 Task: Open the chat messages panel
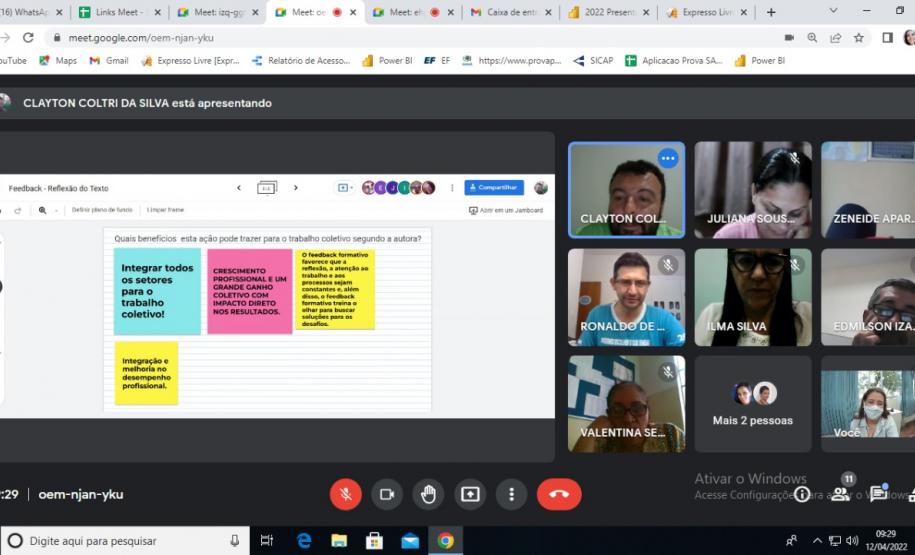pos(878,494)
